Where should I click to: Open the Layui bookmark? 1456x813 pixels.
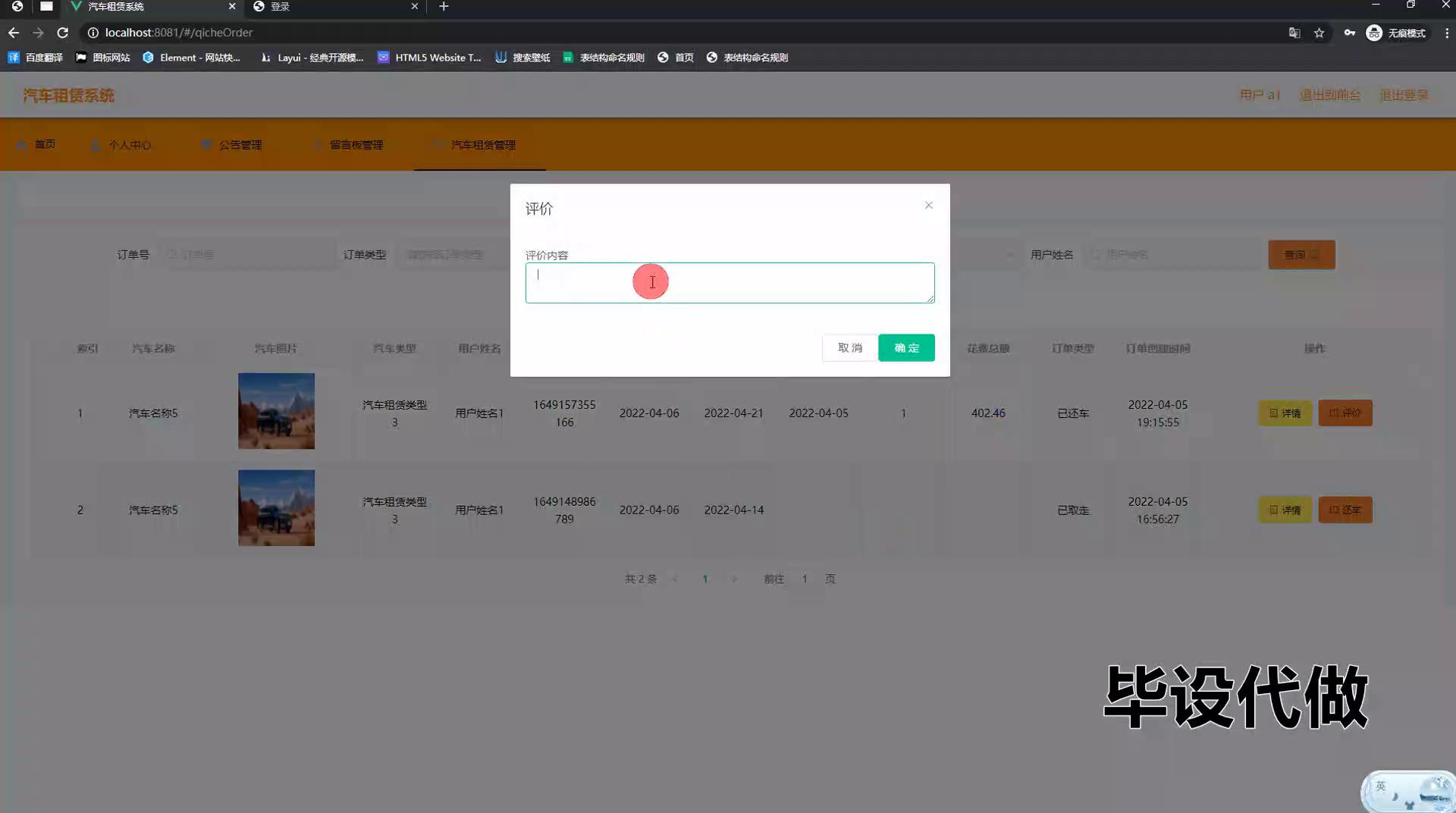point(312,58)
